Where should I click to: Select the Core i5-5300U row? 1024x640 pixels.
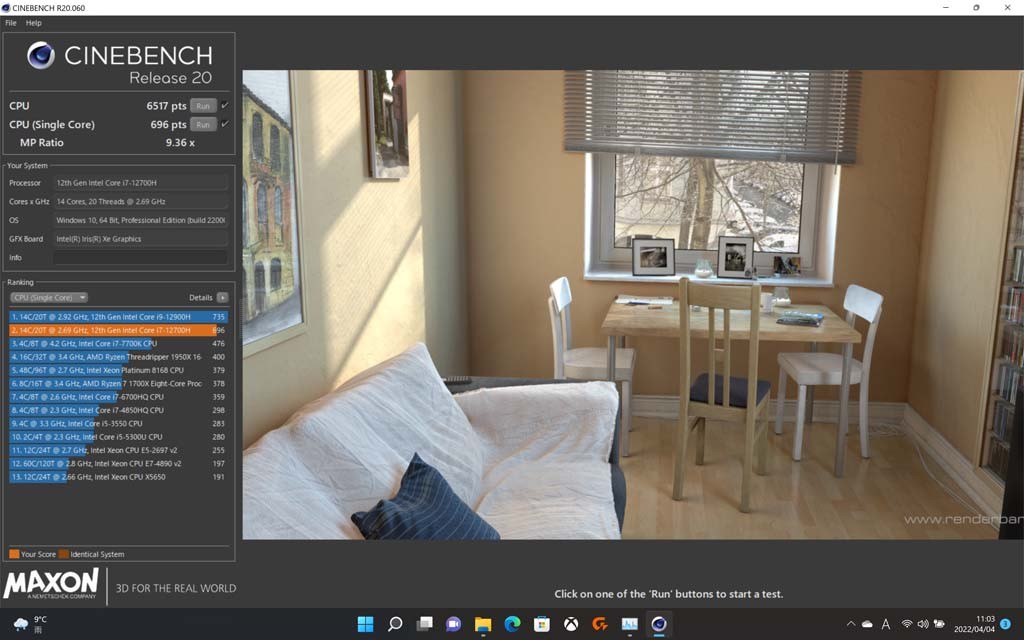pos(118,437)
